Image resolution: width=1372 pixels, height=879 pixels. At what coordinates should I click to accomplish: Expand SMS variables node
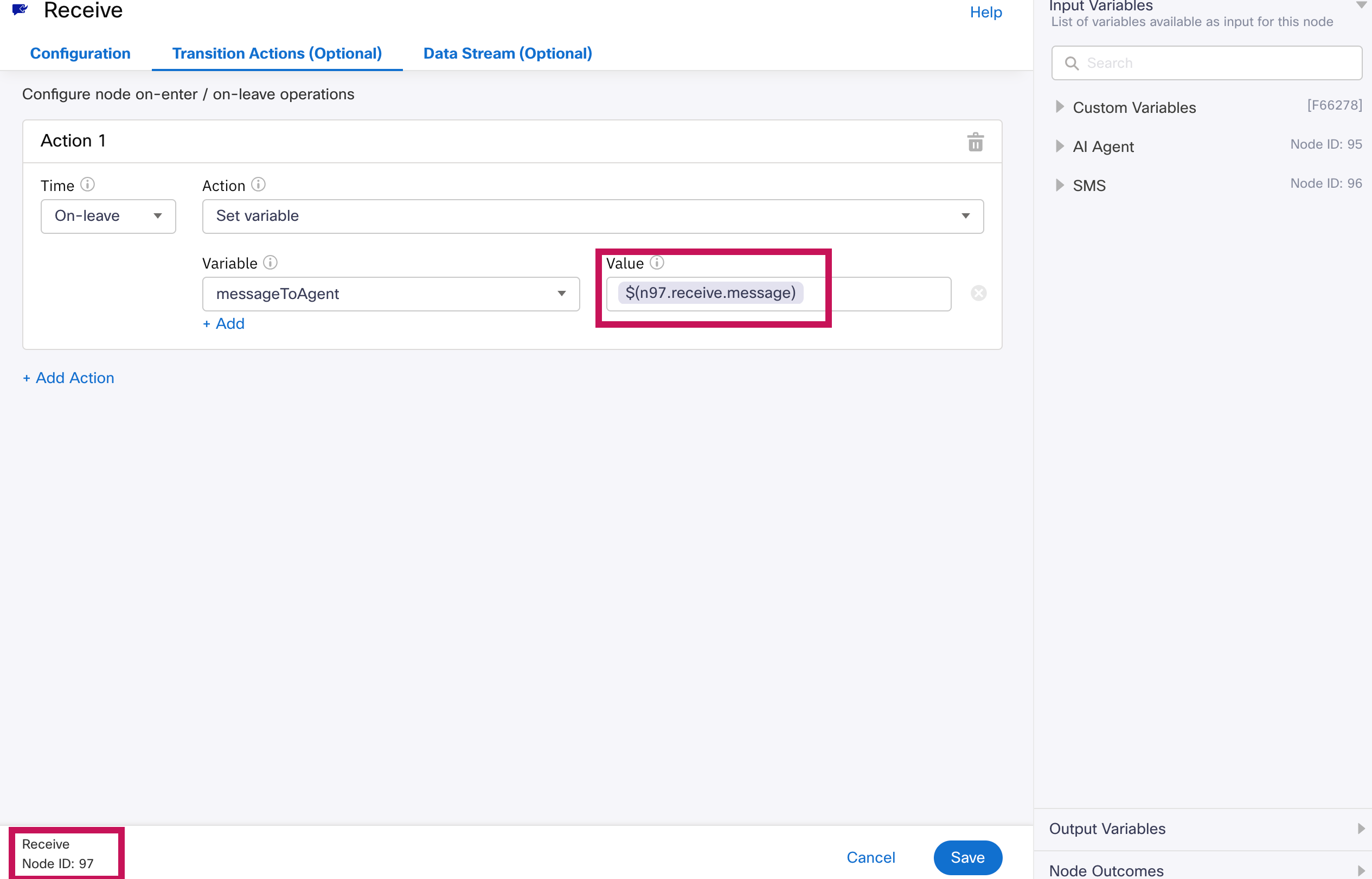[1060, 185]
